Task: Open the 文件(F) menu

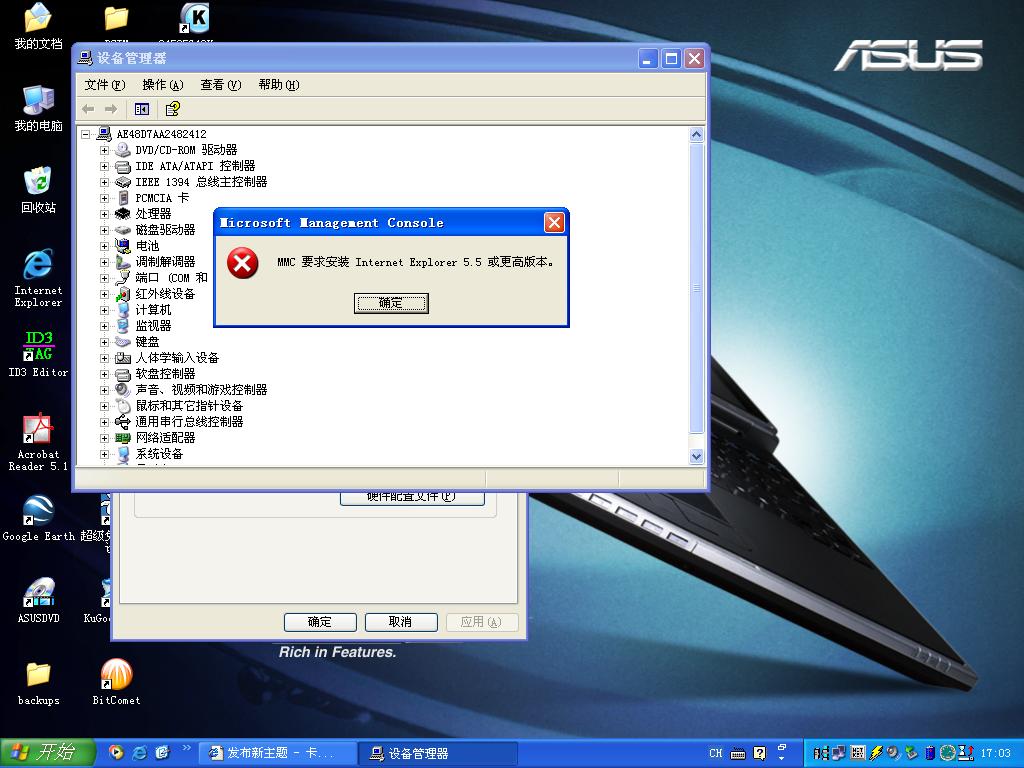Action: click(x=104, y=85)
